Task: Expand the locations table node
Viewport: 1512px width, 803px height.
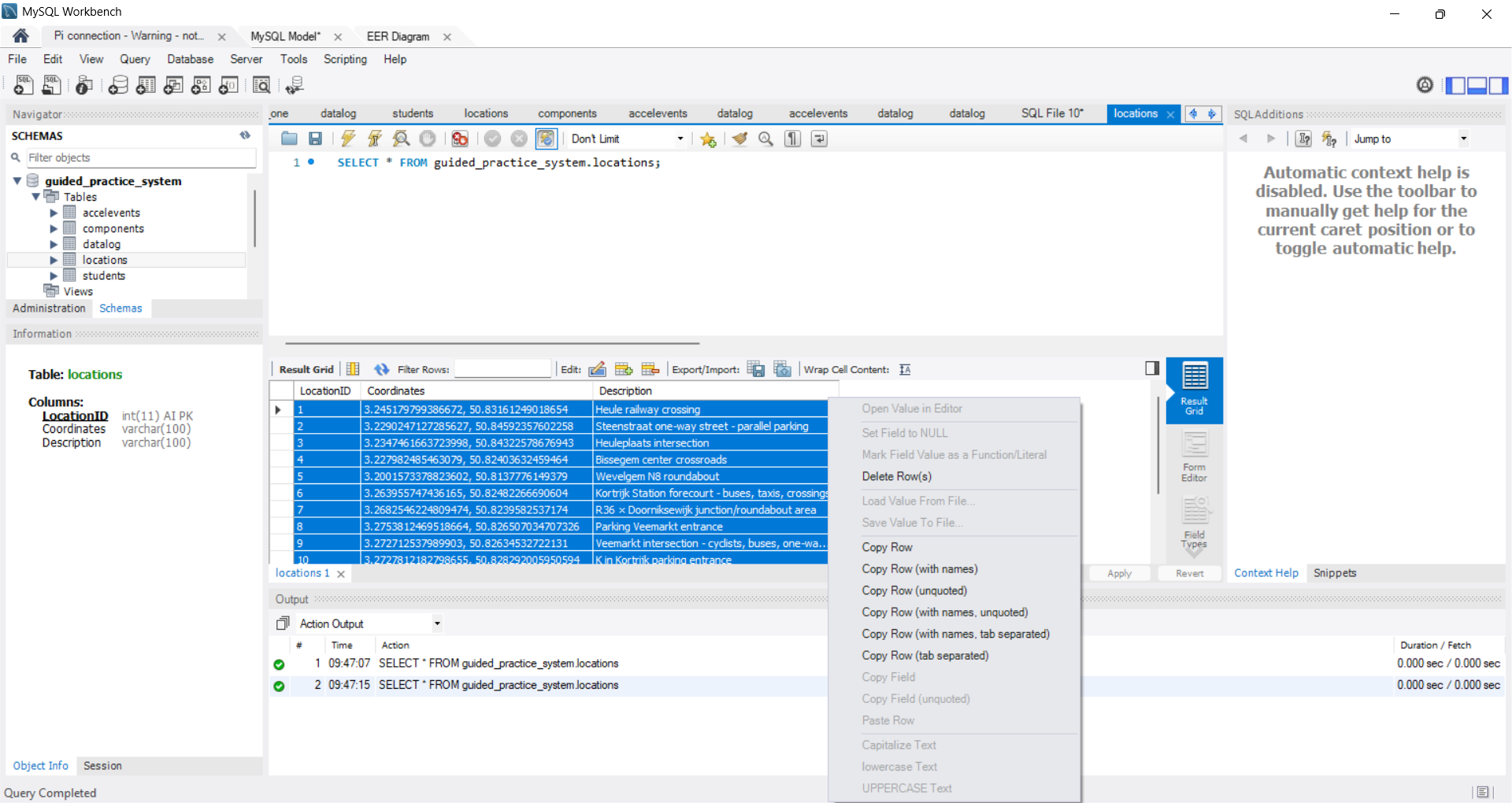Action: tap(54, 260)
